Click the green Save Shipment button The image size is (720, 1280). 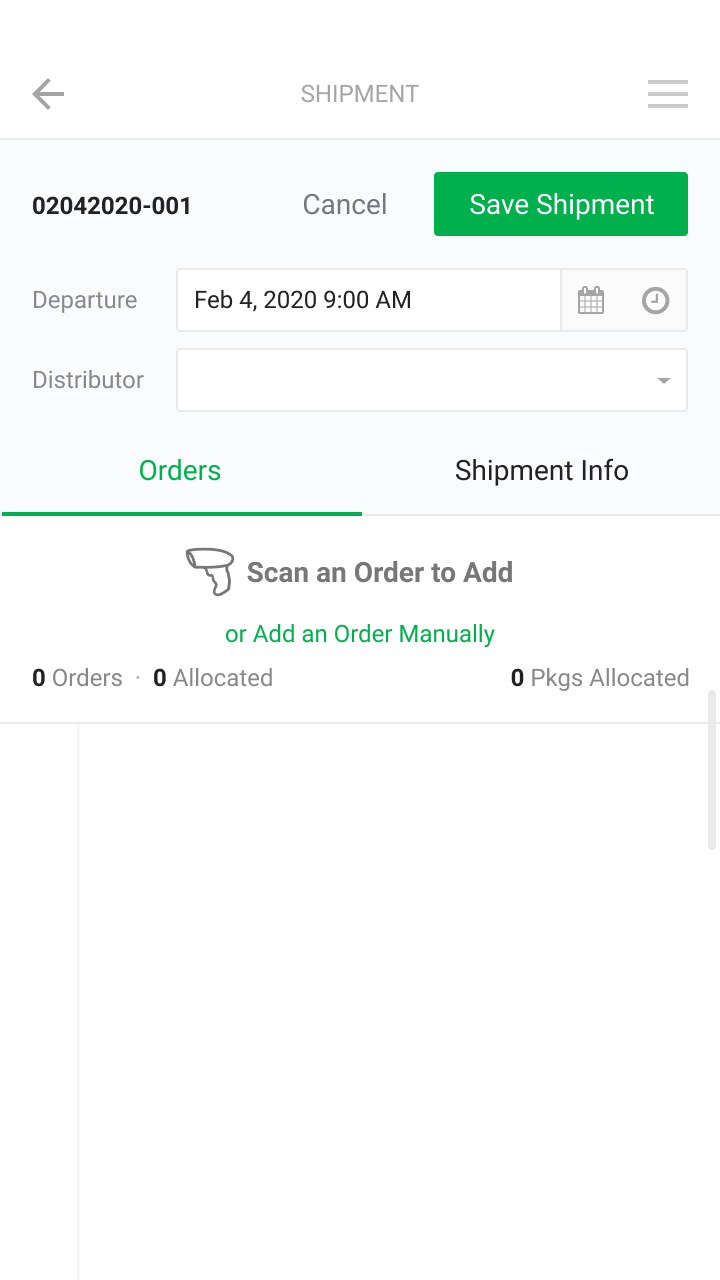(x=561, y=204)
